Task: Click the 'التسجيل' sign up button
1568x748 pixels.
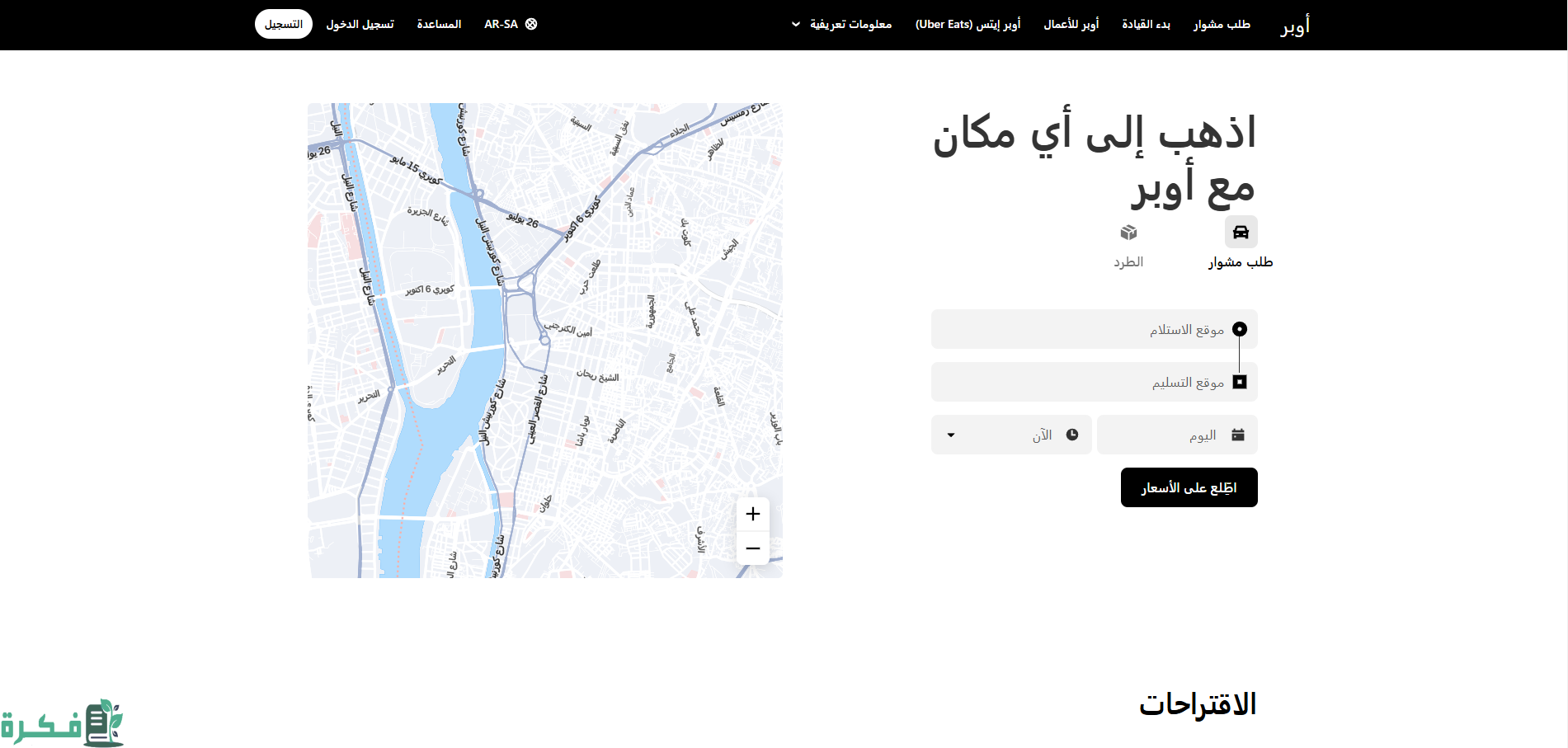Action: coord(284,25)
